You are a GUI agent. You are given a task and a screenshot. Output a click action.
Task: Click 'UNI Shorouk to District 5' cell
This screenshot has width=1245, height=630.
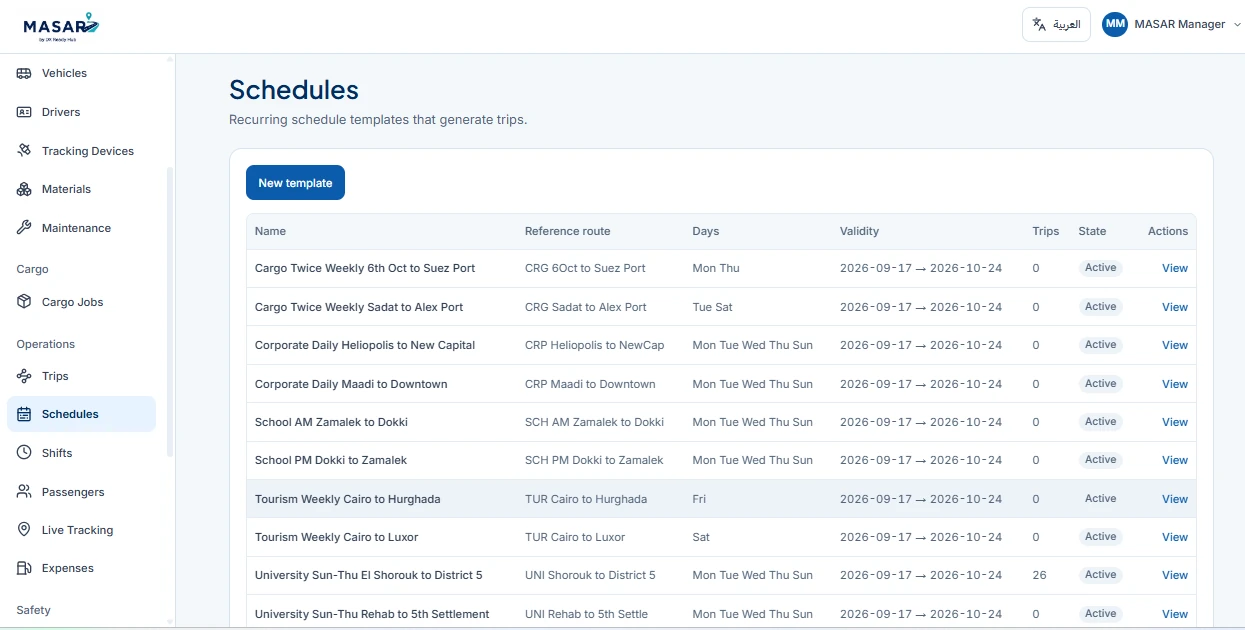coord(590,575)
